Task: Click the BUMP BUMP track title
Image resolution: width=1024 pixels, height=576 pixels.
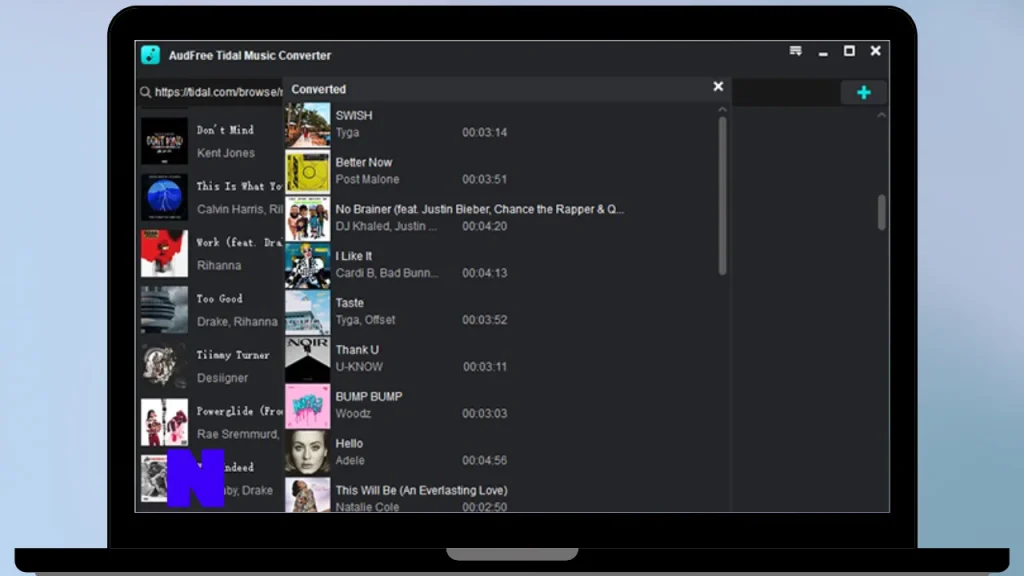Action: (369, 397)
